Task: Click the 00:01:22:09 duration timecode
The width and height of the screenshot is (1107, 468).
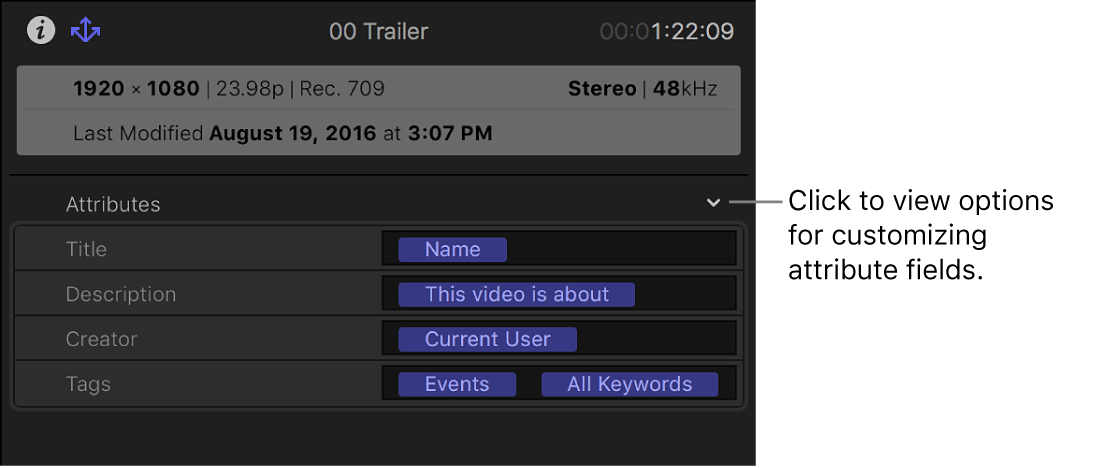Action: tap(667, 31)
